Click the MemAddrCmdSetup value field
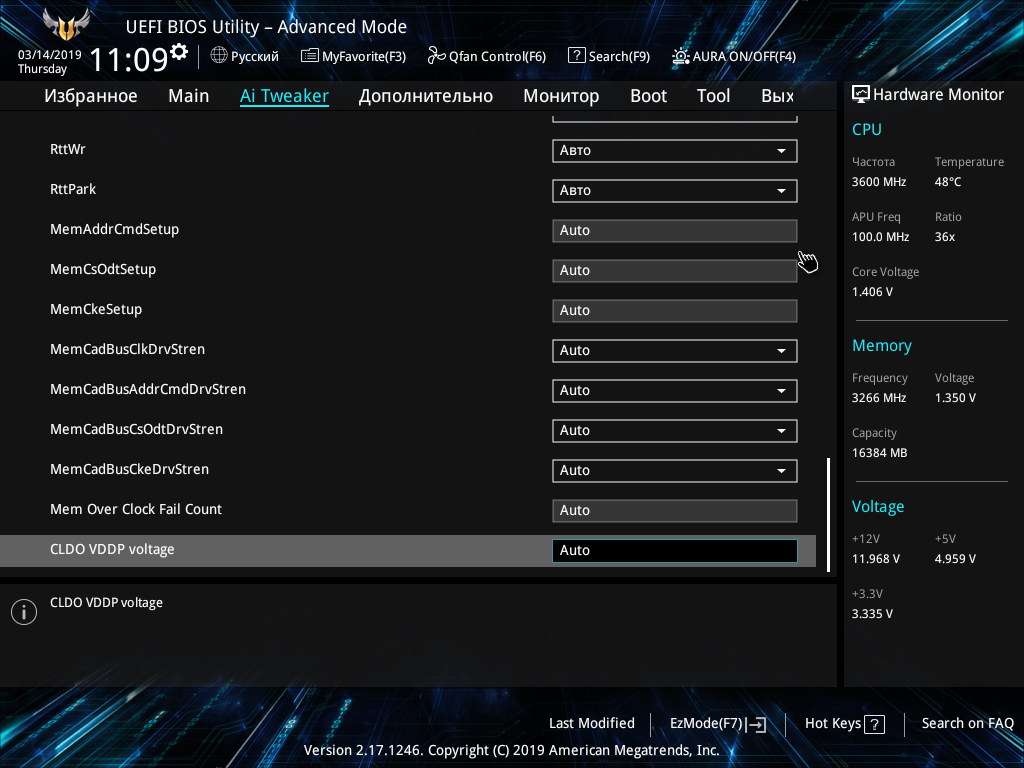Viewport: 1024px width, 768px height. click(x=675, y=231)
